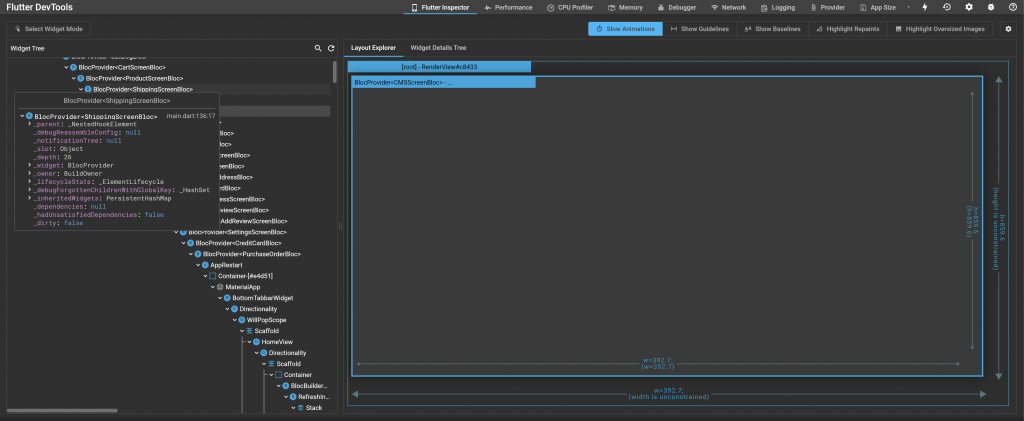Click the hot restart icon
Image resolution: width=1024 pixels, height=421 pixels.
[947, 7]
